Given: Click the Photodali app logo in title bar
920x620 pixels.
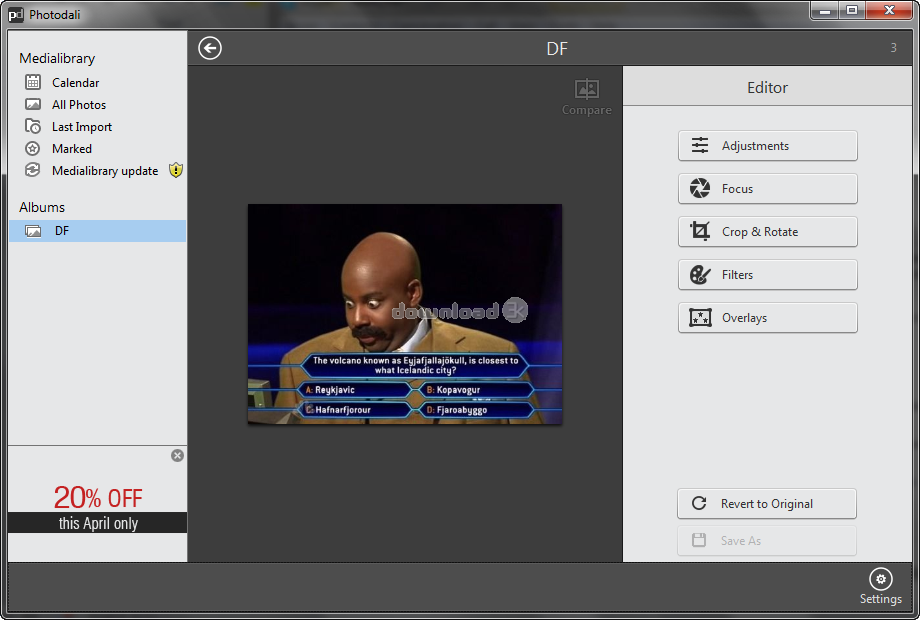Looking at the screenshot, I should pos(16,15).
